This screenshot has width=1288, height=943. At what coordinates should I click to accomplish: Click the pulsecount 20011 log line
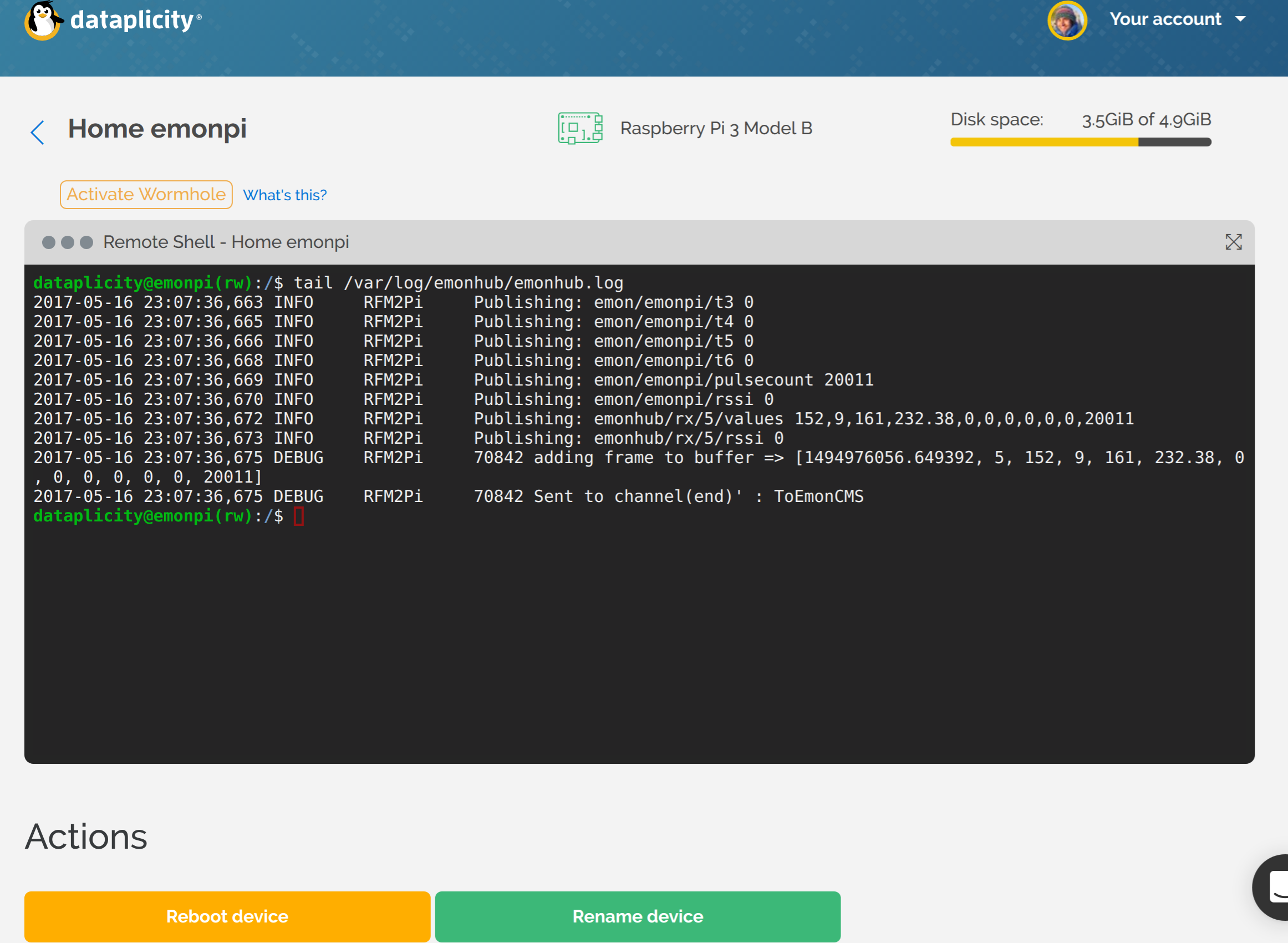(454, 379)
